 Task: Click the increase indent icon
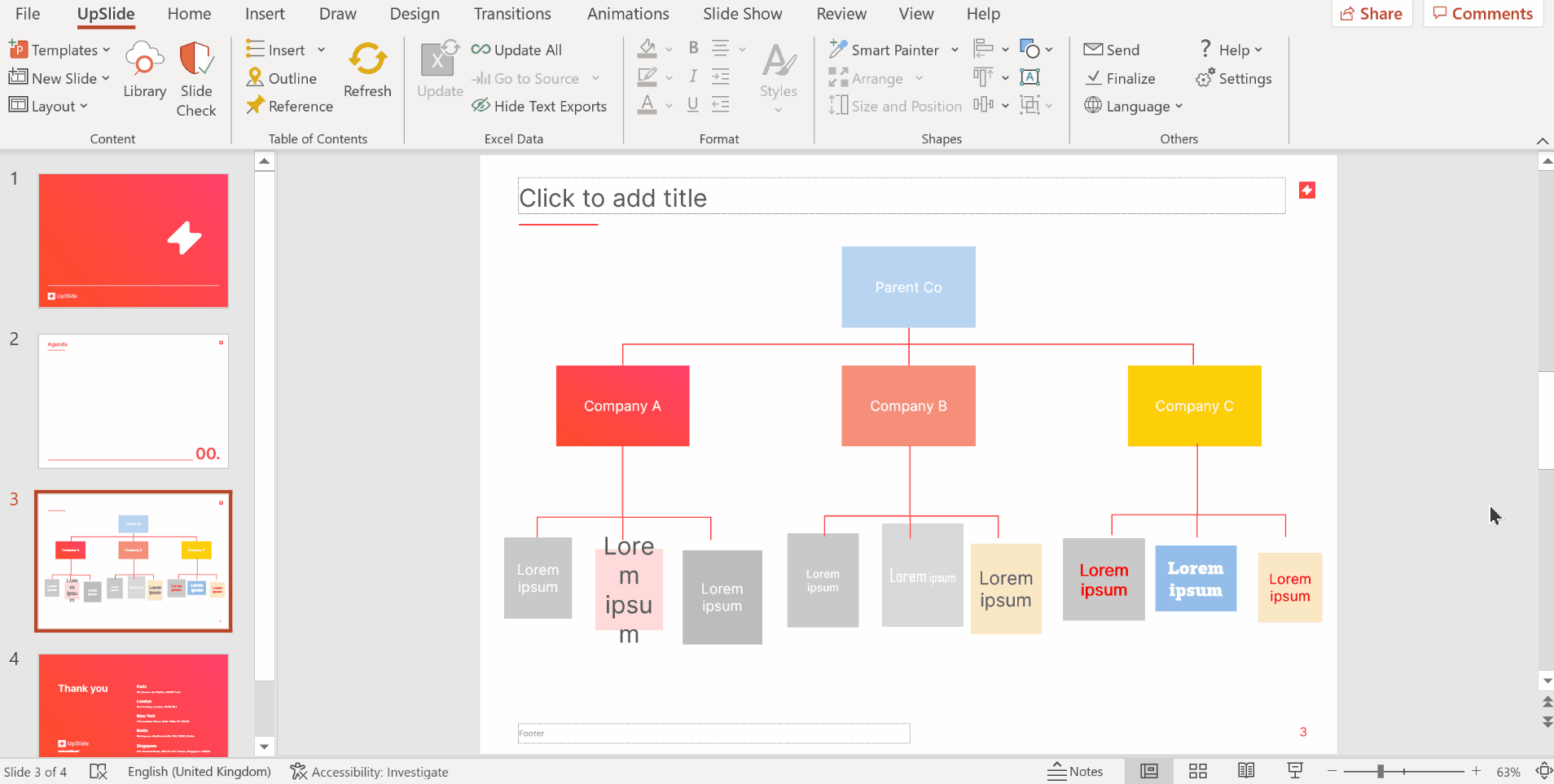720,77
